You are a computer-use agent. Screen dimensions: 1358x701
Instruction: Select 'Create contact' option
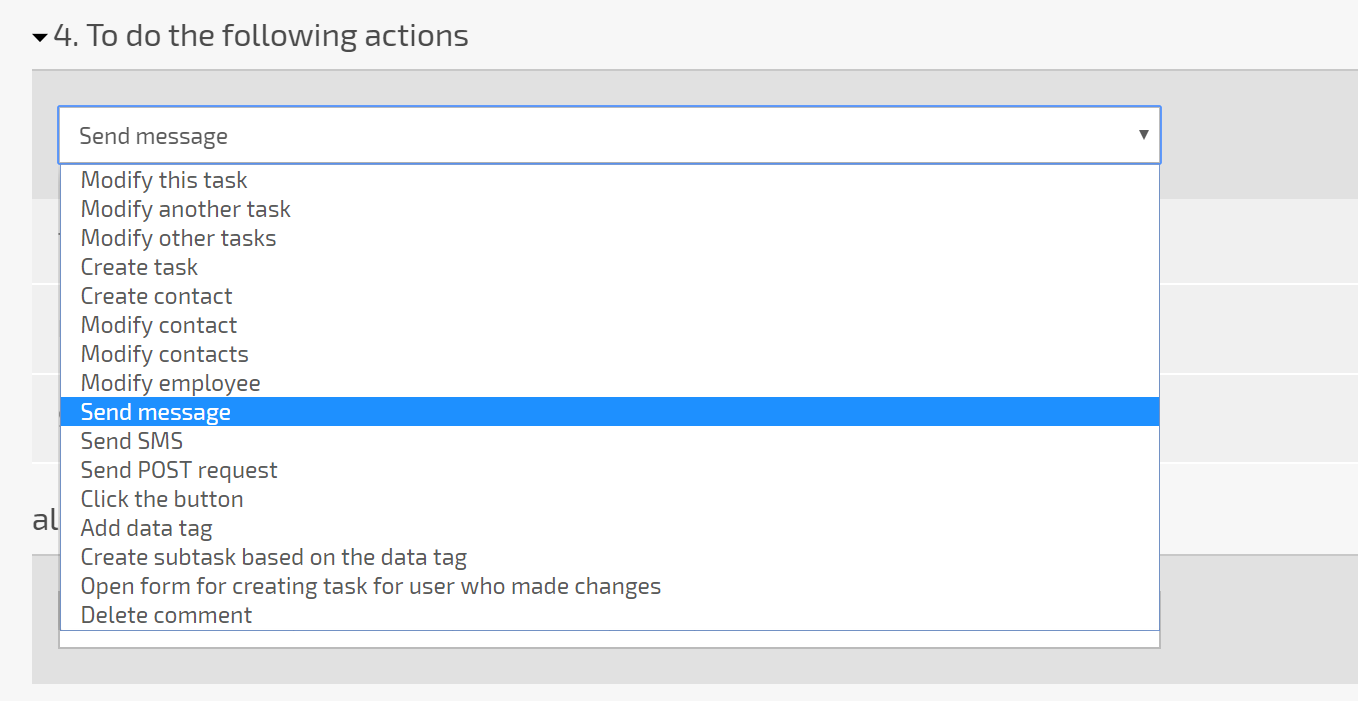click(x=609, y=296)
